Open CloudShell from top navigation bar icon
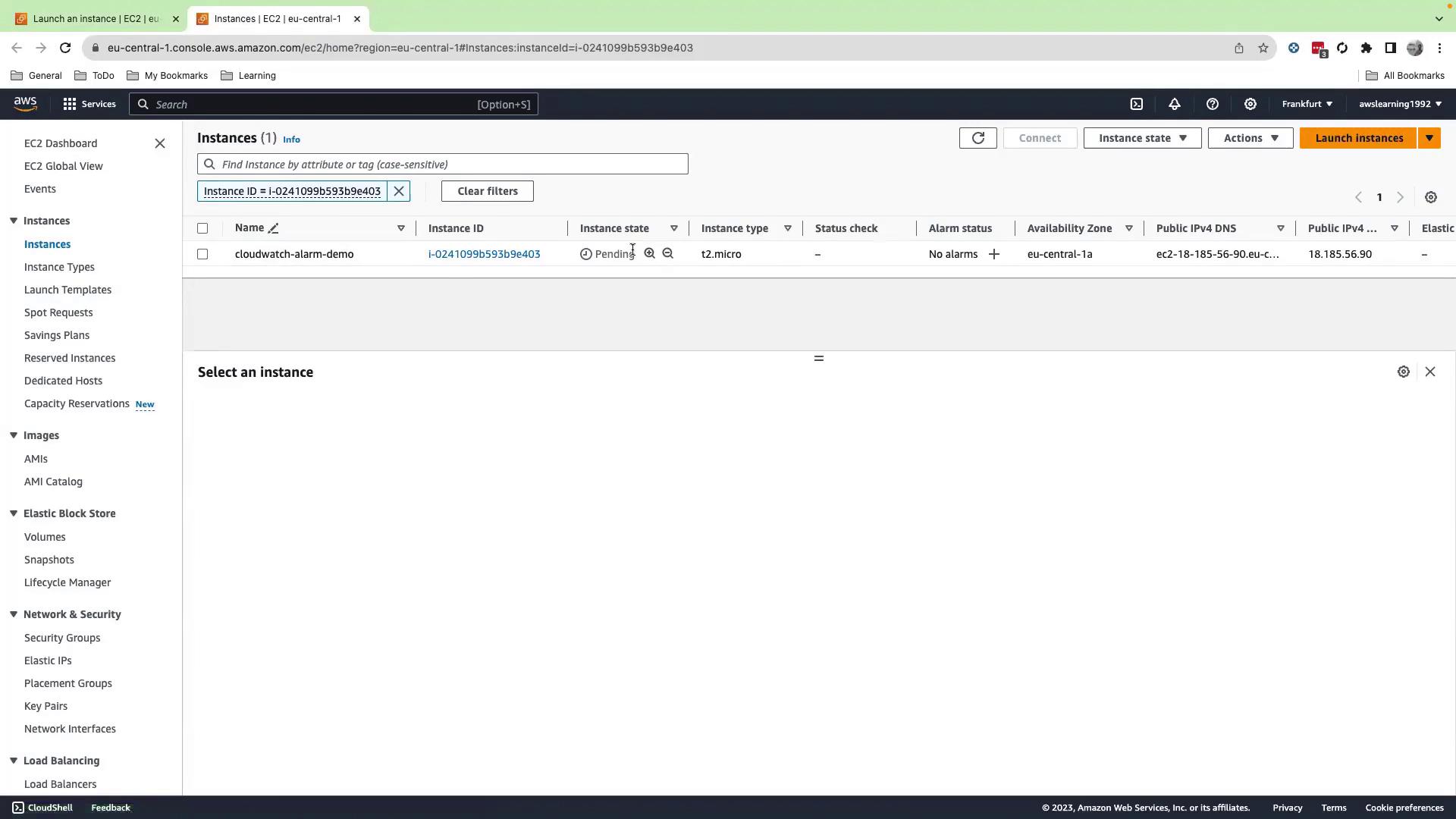Viewport: 1456px width, 819px height. [x=1136, y=104]
